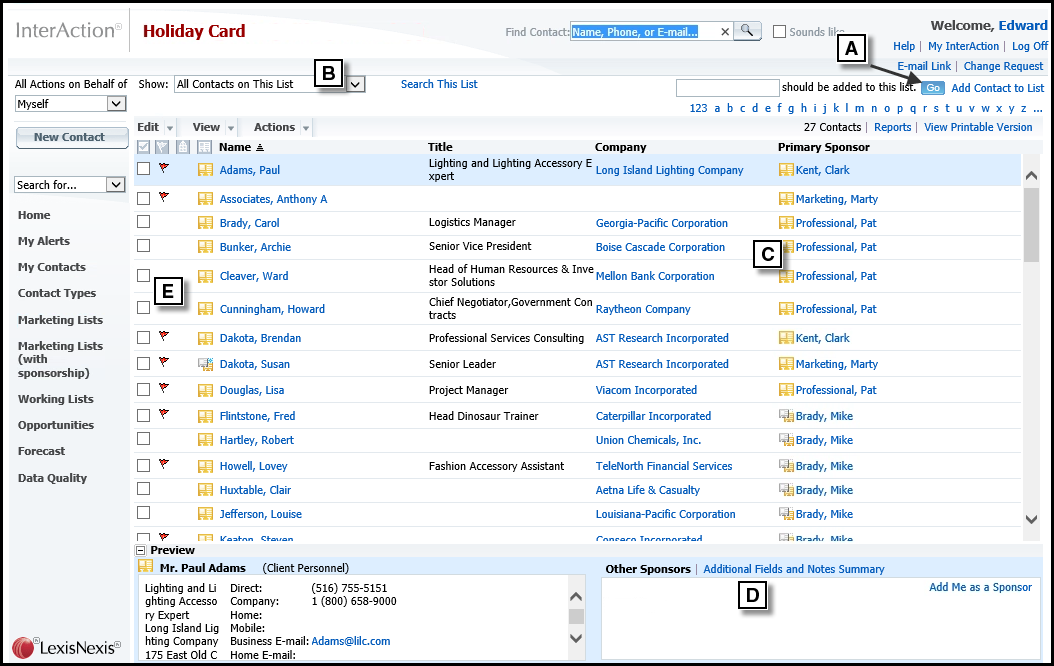Click the contact icon beside Bunker, Archie
This screenshot has width=1054, height=666.
(x=205, y=247)
